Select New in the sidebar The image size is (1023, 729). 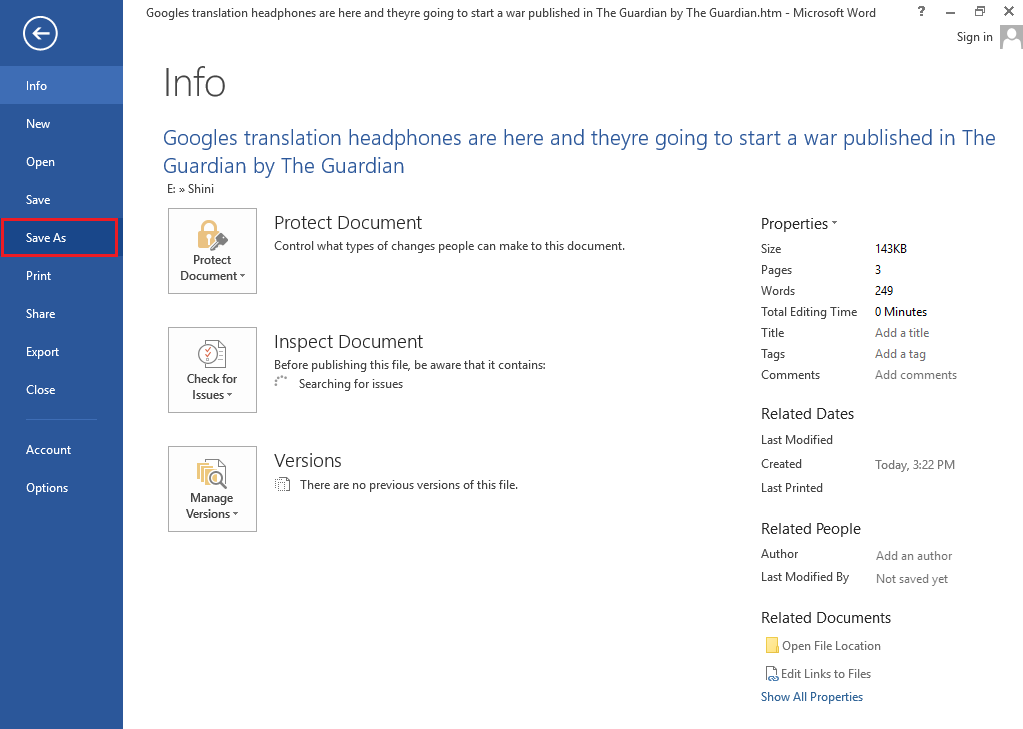click(x=61, y=123)
